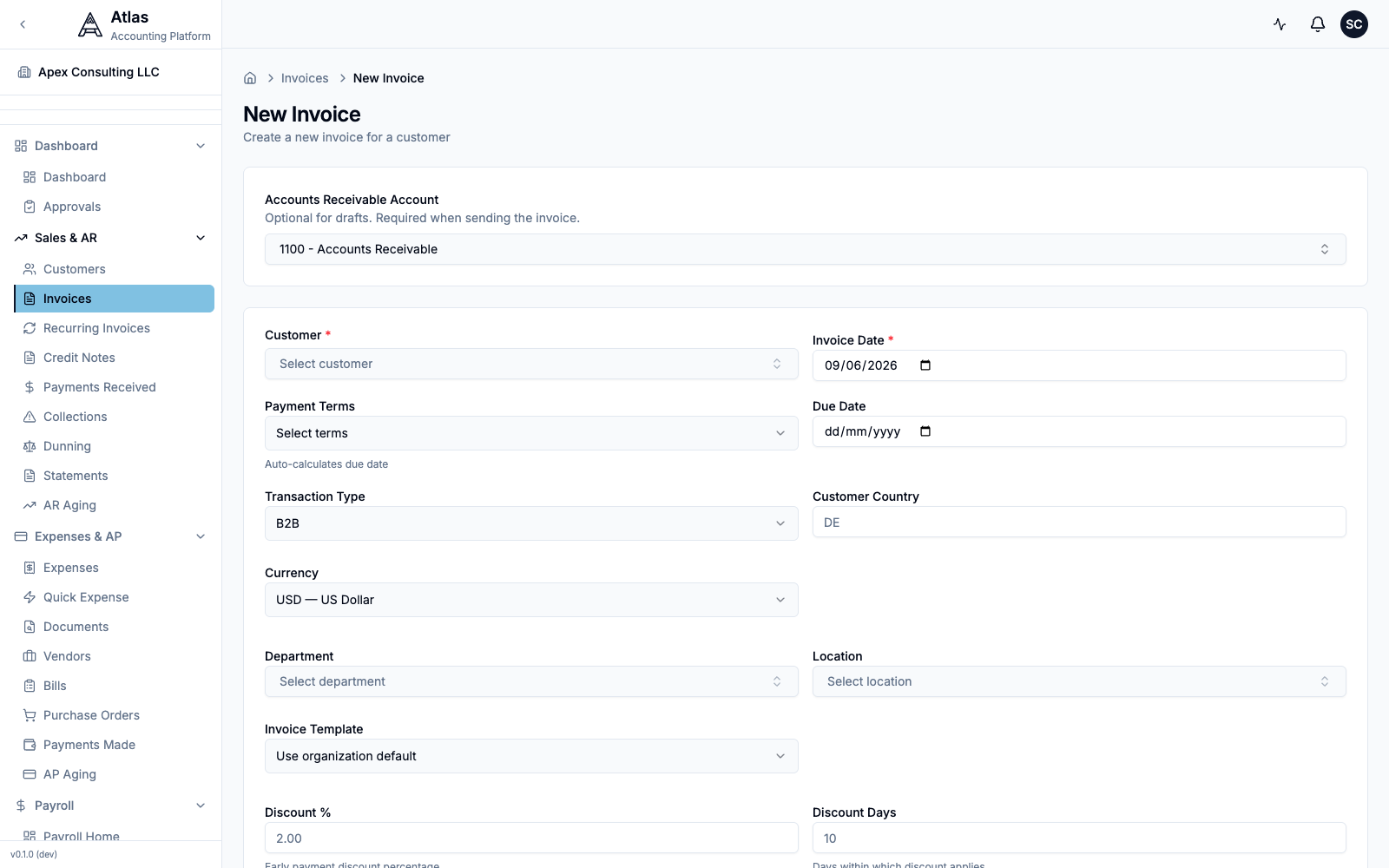Click the AP Aging card icon
This screenshot has width=1389, height=868.
pos(30,774)
